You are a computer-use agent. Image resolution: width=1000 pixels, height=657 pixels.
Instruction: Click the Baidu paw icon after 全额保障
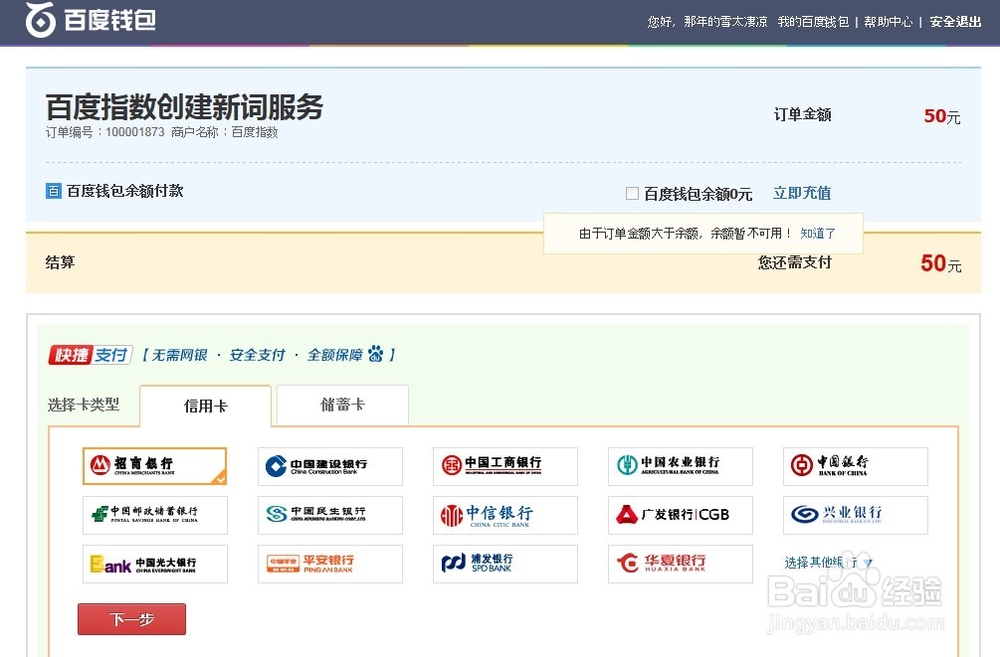(376, 353)
